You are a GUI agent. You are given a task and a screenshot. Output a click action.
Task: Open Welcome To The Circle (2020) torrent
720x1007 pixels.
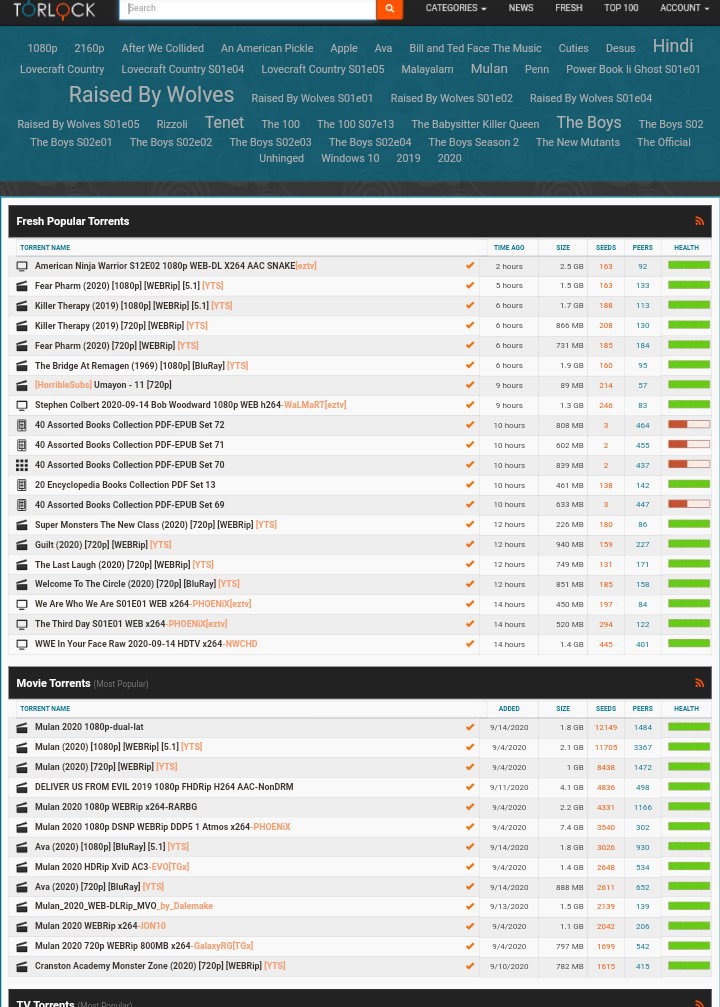137,584
